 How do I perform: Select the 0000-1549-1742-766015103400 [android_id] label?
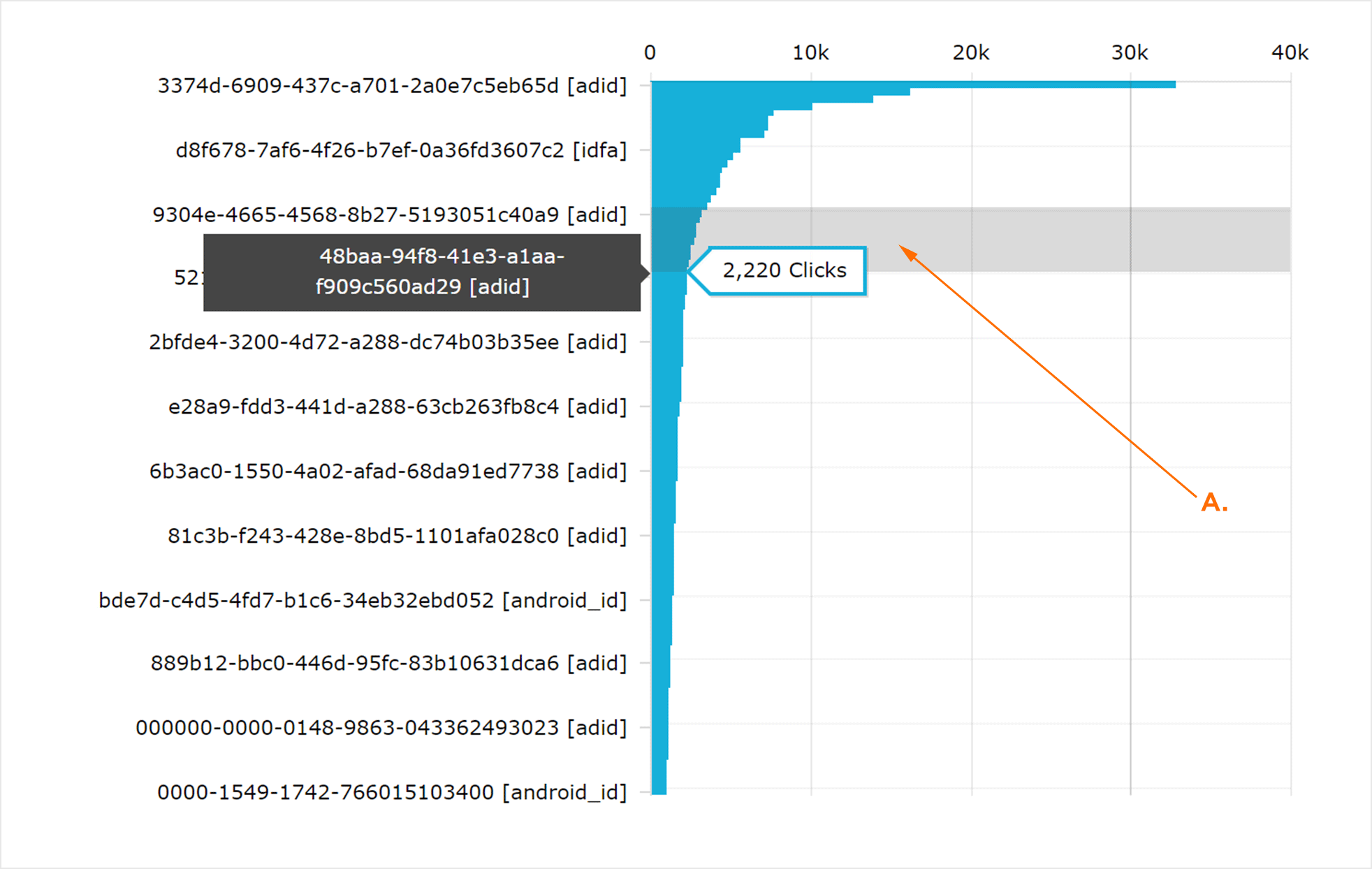391,792
